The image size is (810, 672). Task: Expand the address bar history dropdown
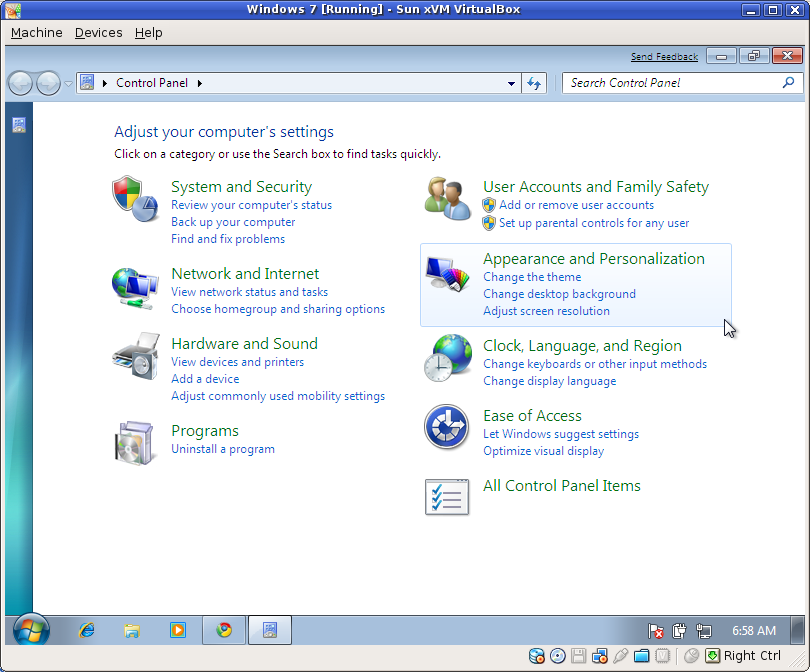pyautogui.click(x=511, y=84)
